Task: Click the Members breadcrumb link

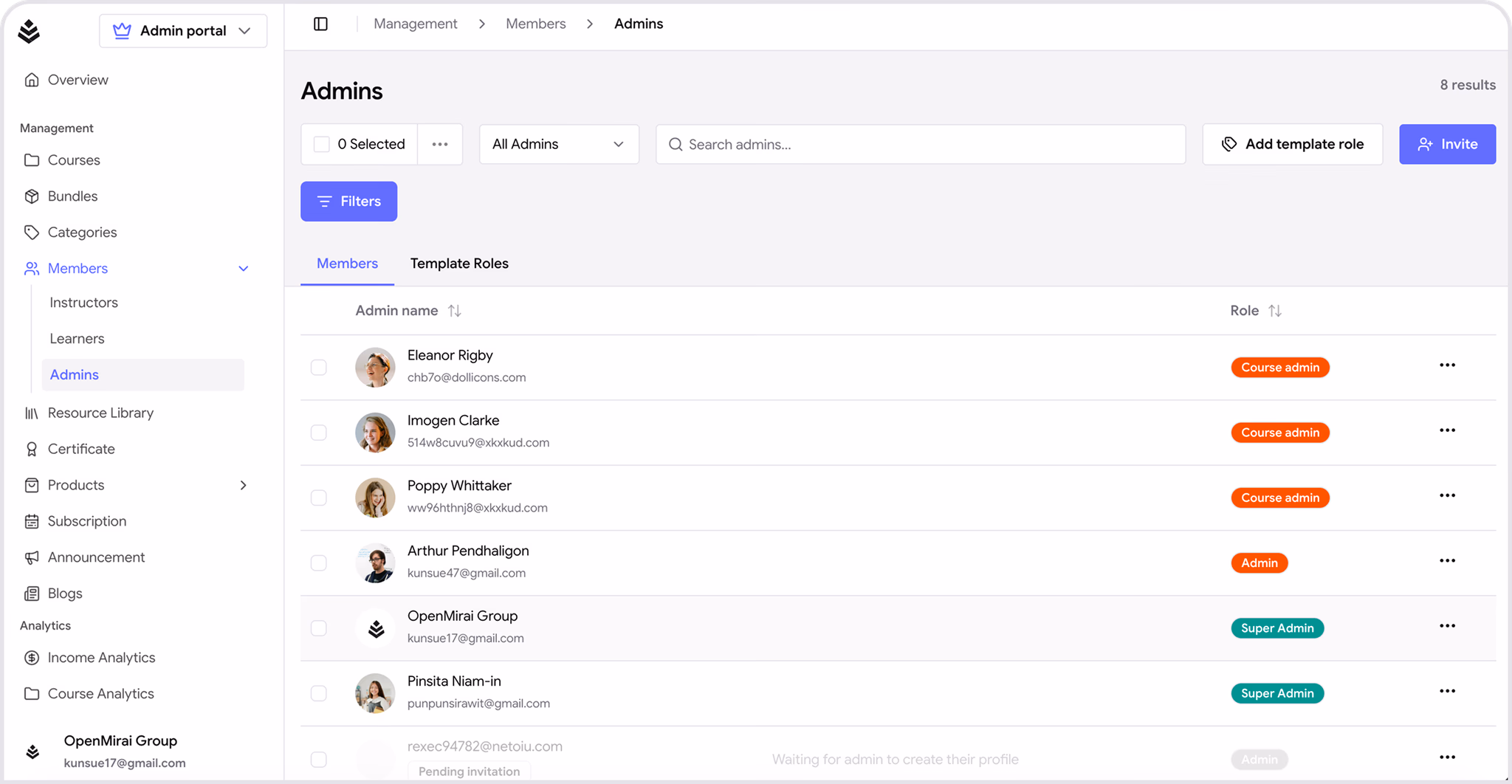Action: coord(535,24)
